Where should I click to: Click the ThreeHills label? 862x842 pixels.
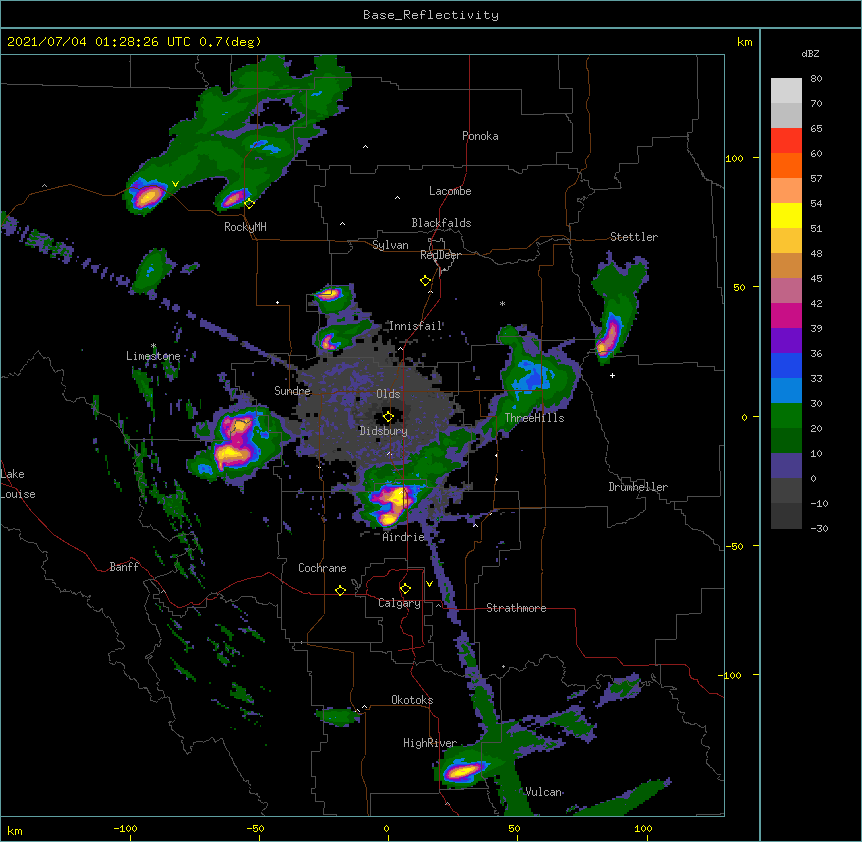click(534, 418)
